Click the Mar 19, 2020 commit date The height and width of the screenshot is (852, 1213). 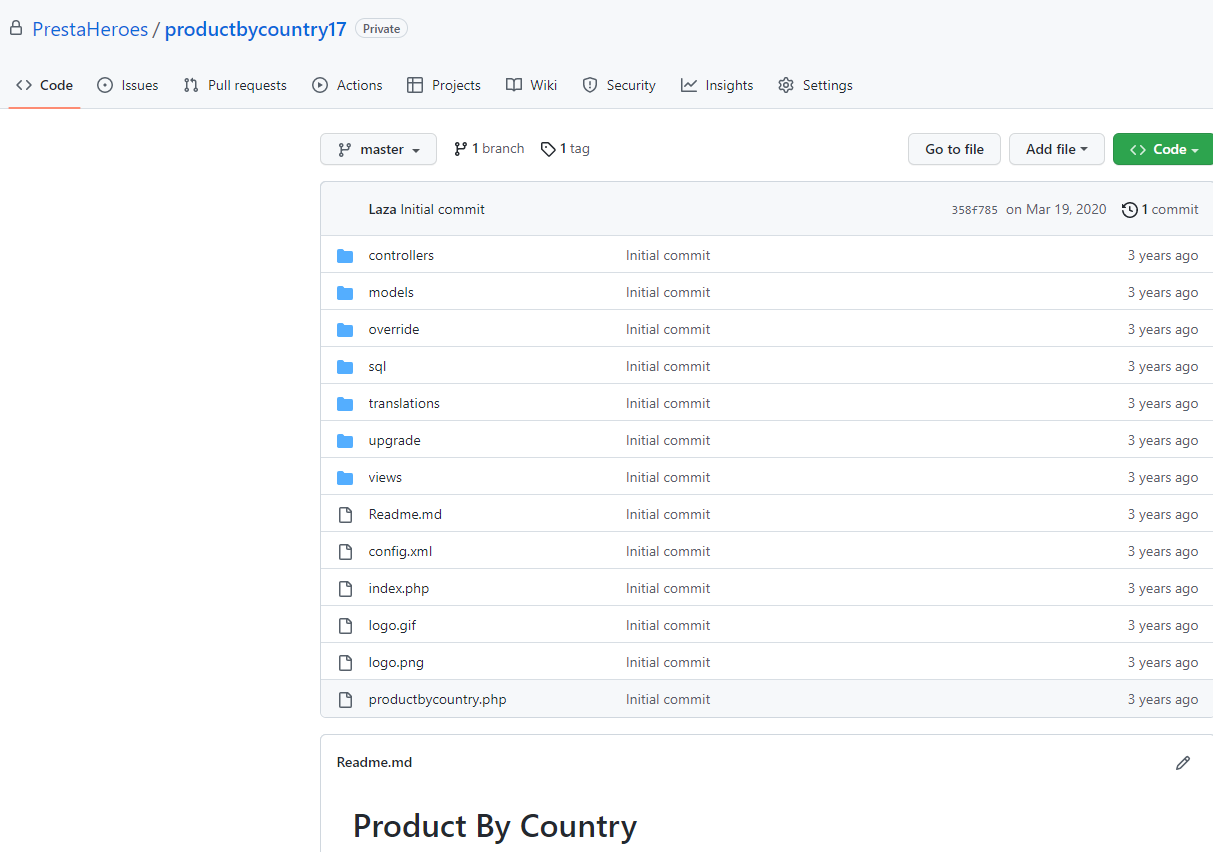coord(1056,210)
